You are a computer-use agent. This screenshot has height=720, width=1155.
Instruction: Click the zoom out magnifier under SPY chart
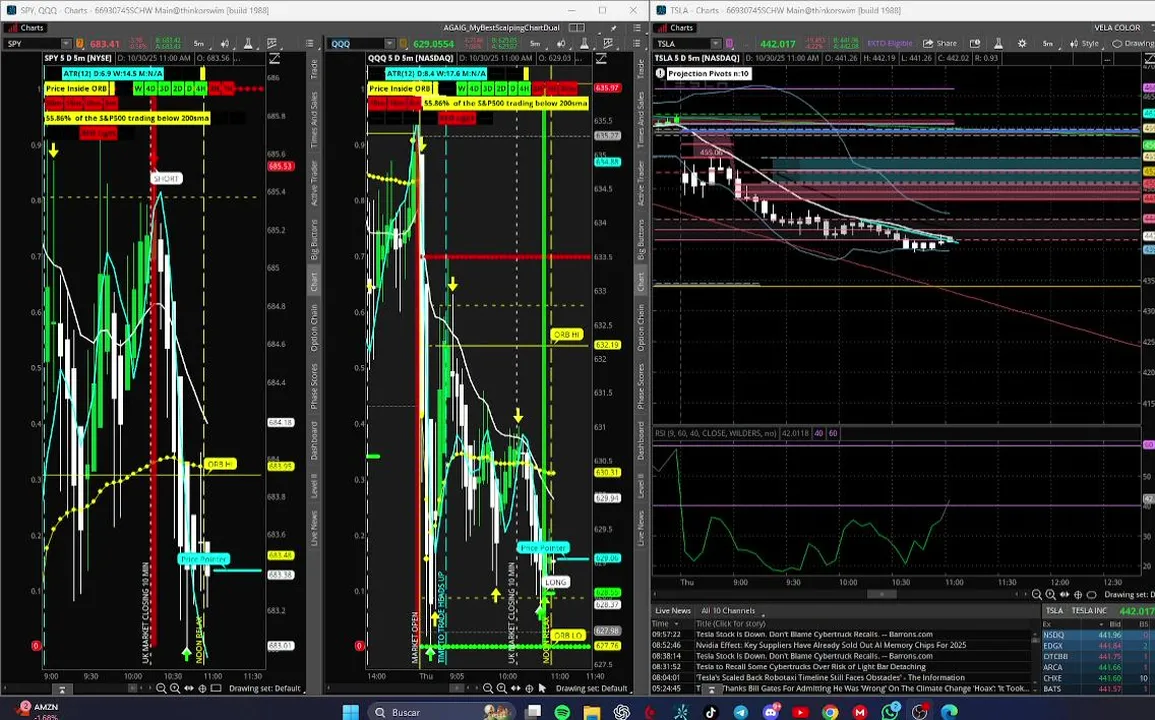click(x=161, y=688)
